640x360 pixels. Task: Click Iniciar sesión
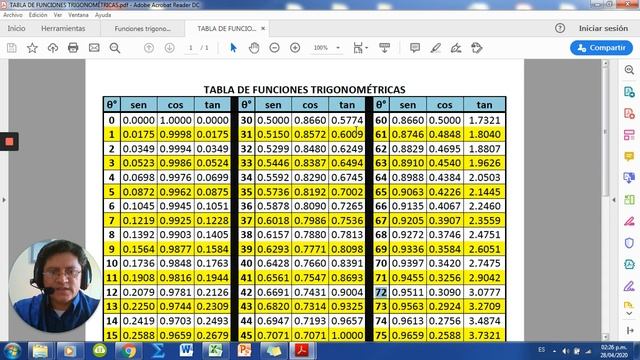click(x=603, y=28)
